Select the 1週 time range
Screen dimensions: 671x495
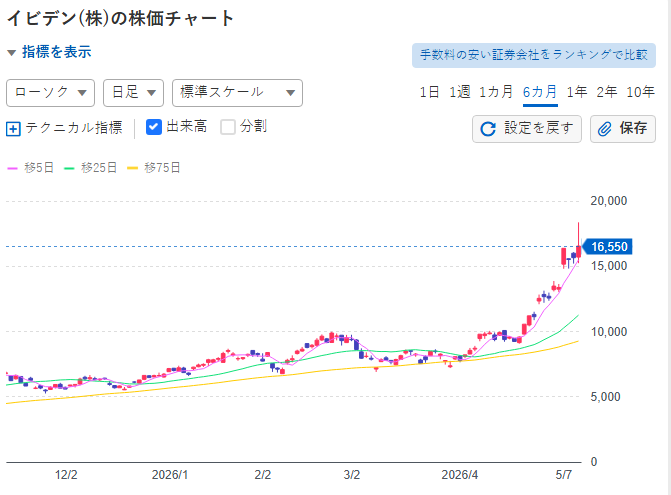[460, 92]
